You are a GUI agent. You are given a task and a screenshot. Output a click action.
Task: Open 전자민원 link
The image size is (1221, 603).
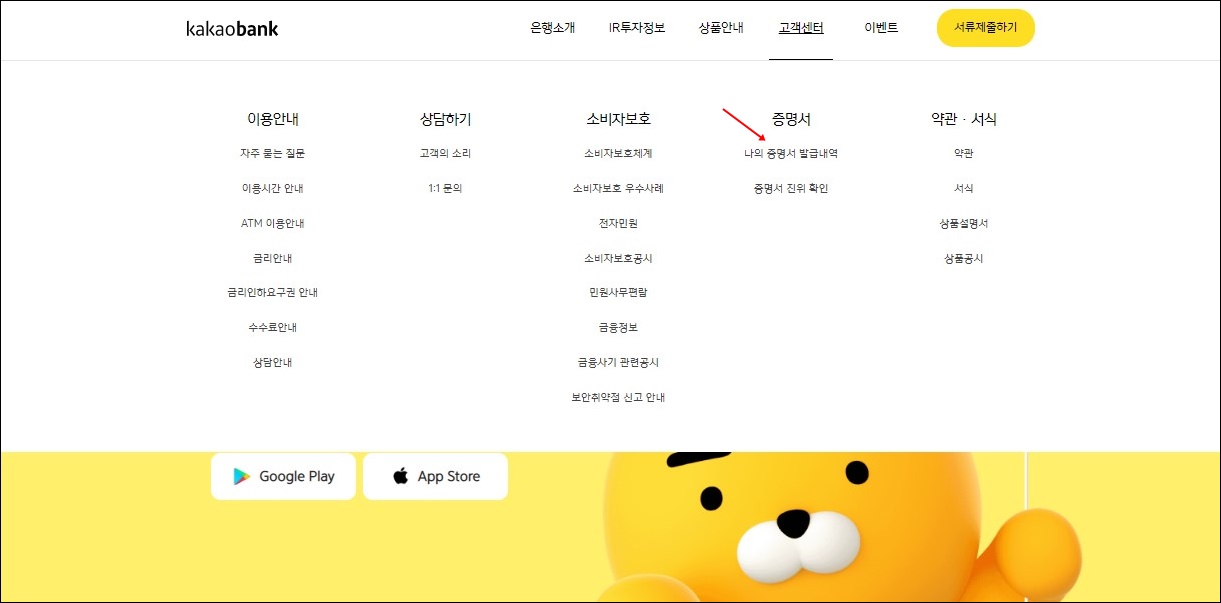coord(619,224)
